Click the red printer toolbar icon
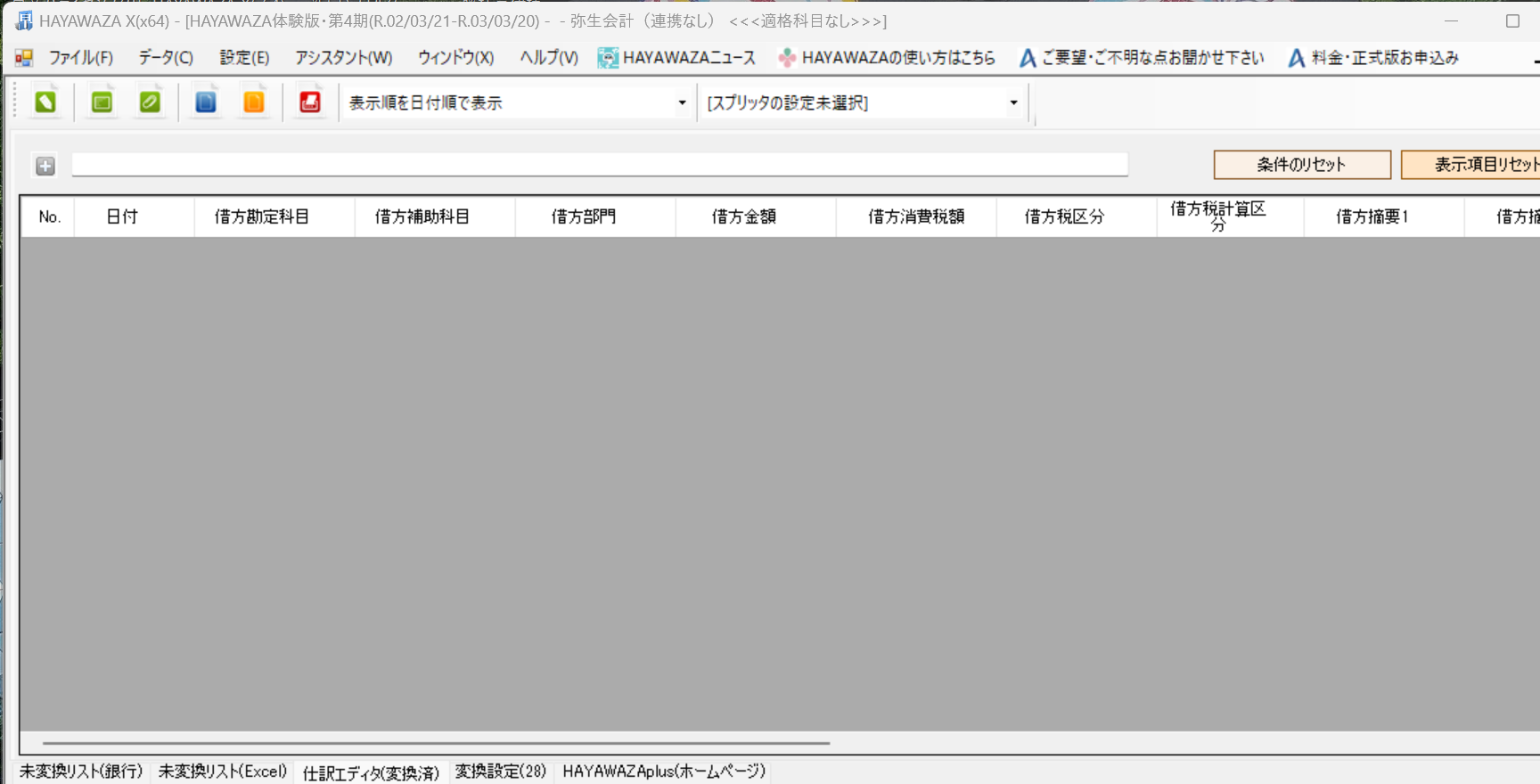The image size is (1540, 784). 310,102
